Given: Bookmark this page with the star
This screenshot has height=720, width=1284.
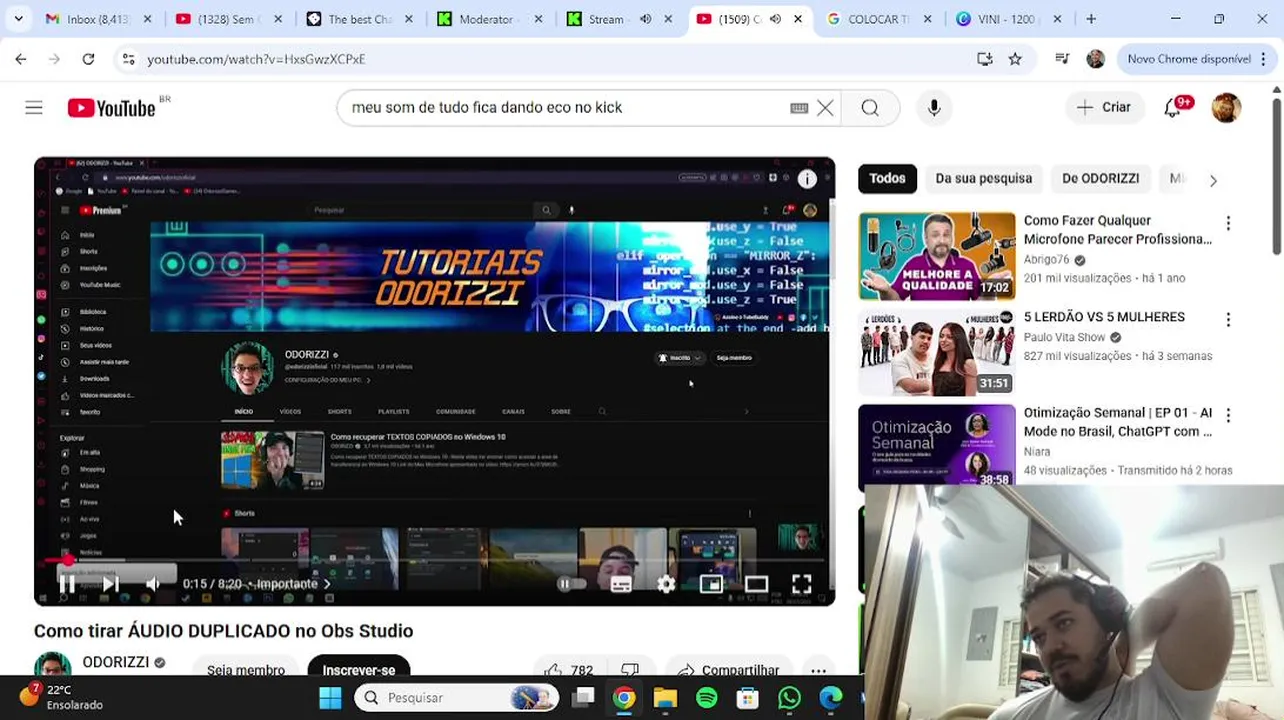Looking at the screenshot, I should 1015,59.
